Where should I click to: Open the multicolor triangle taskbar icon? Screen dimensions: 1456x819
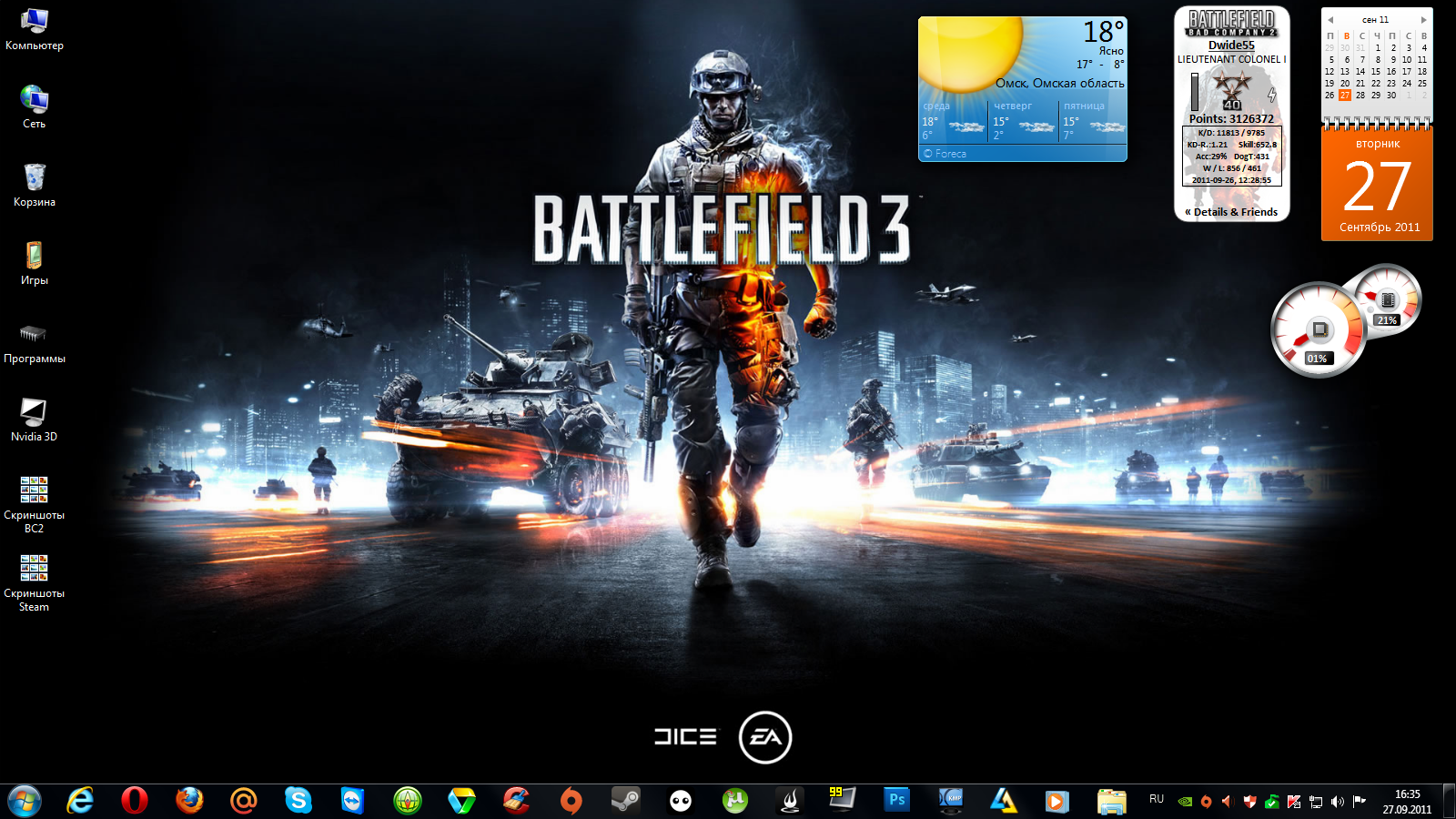pos(462,801)
